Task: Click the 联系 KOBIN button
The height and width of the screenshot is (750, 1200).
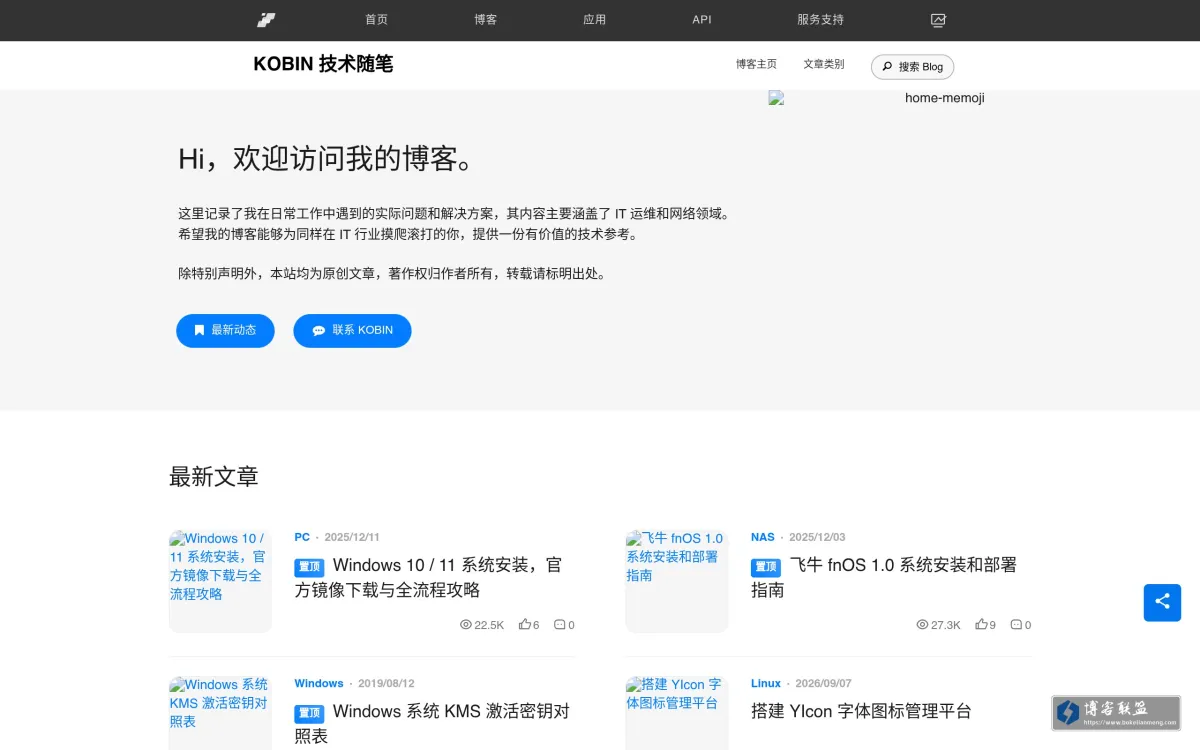Action: click(352, 330)
